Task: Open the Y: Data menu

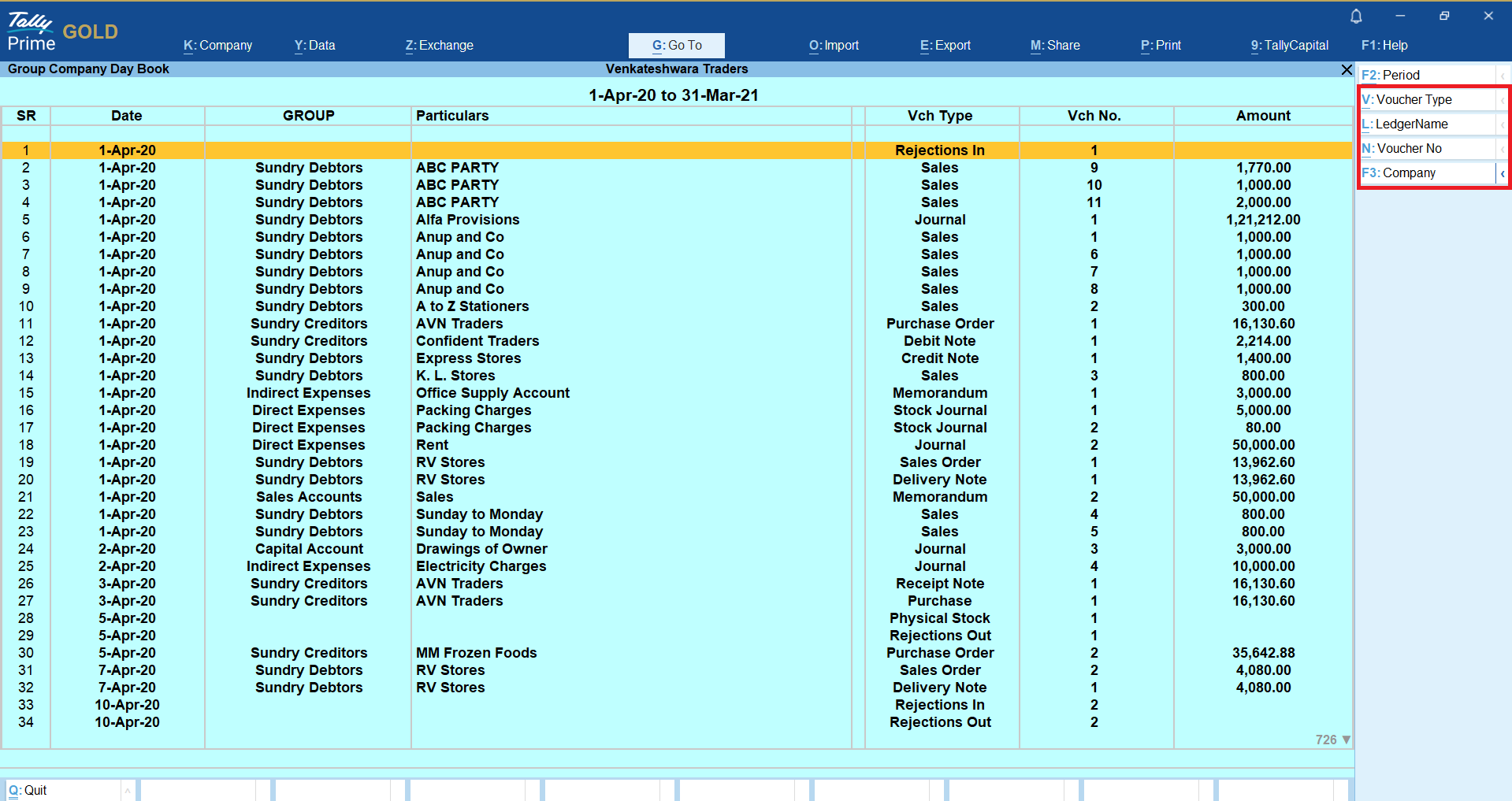Action: pyautogui.click(x=314, y=46)
